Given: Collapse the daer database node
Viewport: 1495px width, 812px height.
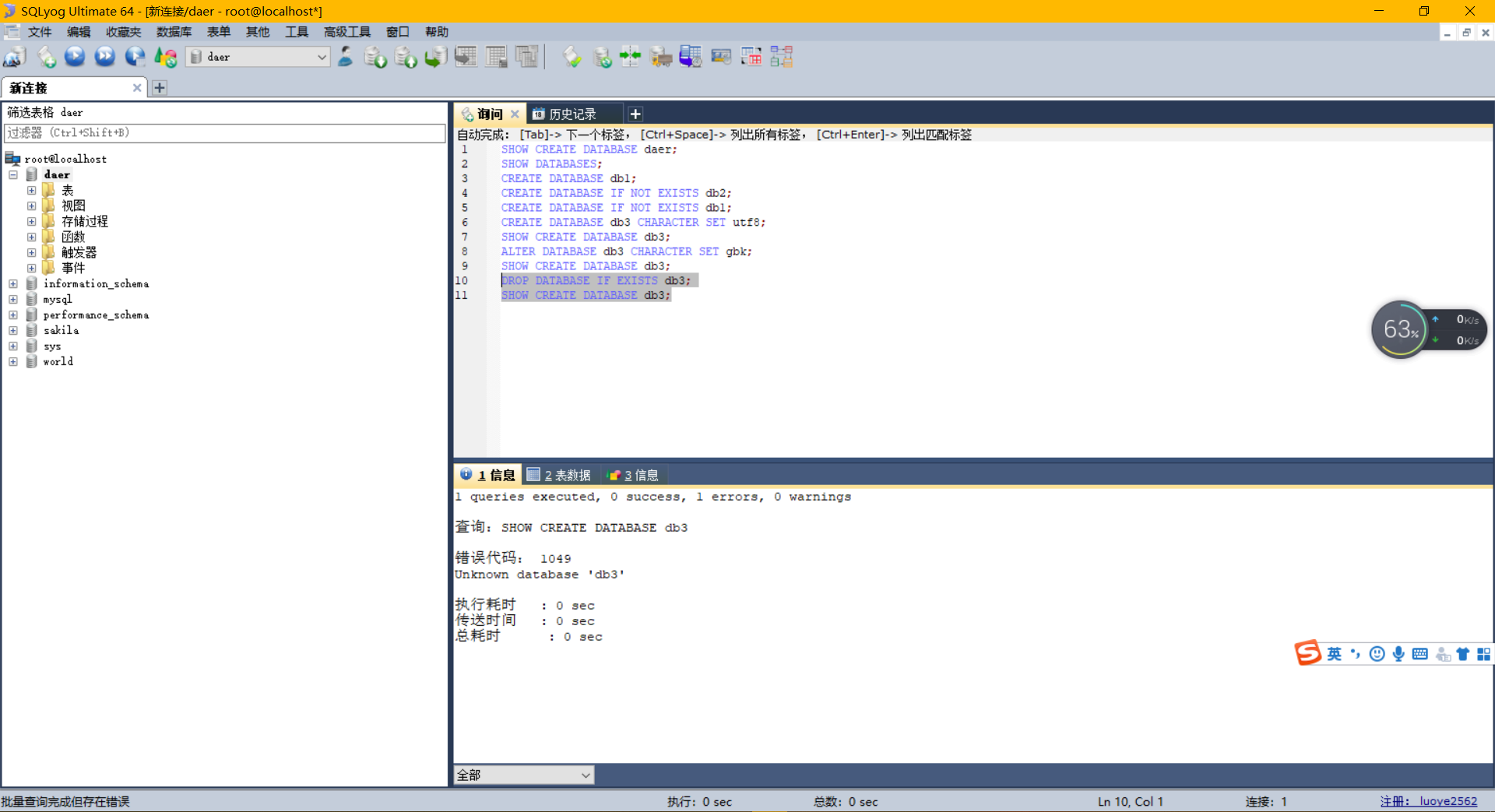Looking at the screenshot, I should point(13,175).
